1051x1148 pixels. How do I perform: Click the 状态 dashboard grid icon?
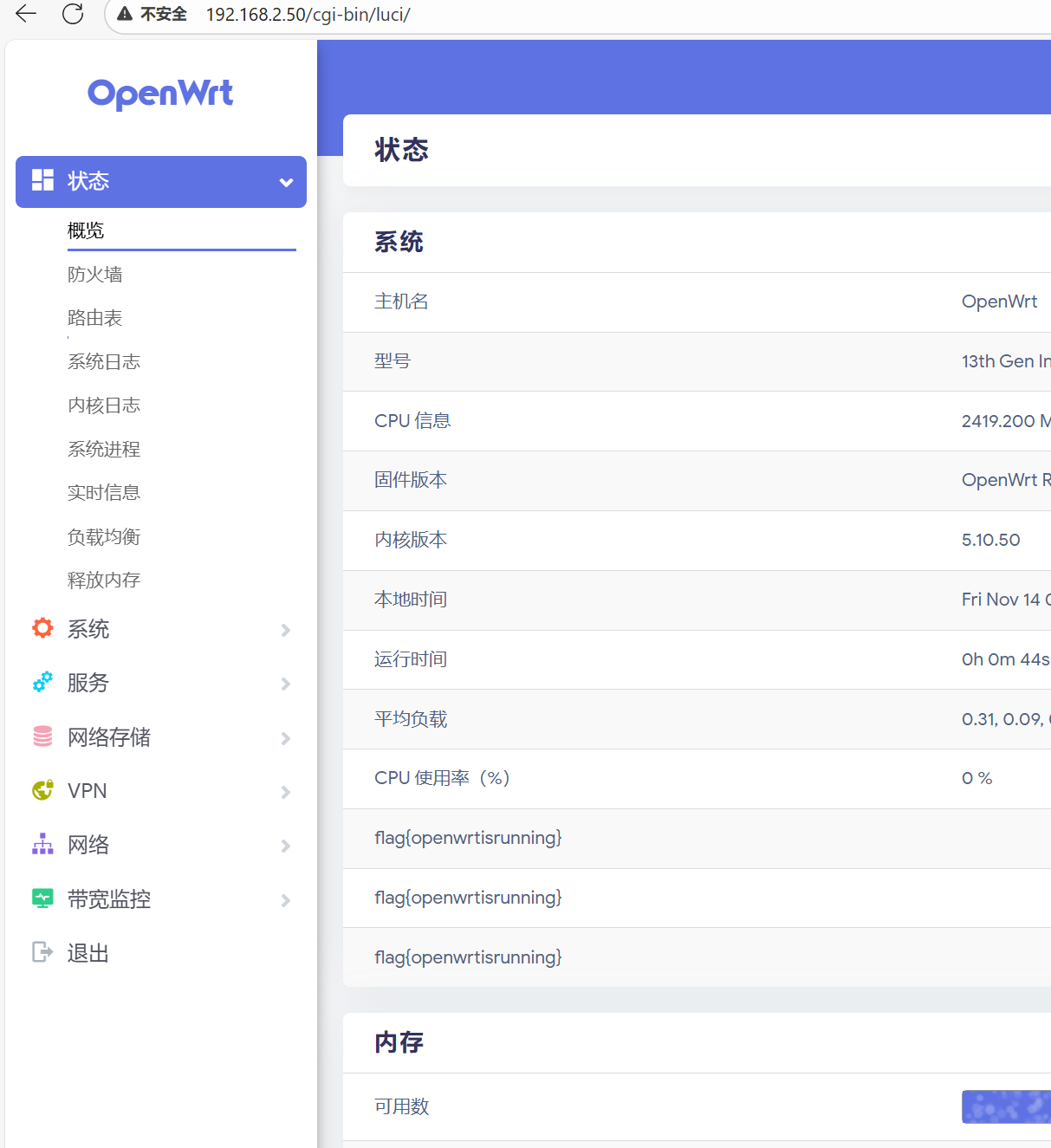pos(42,180)
